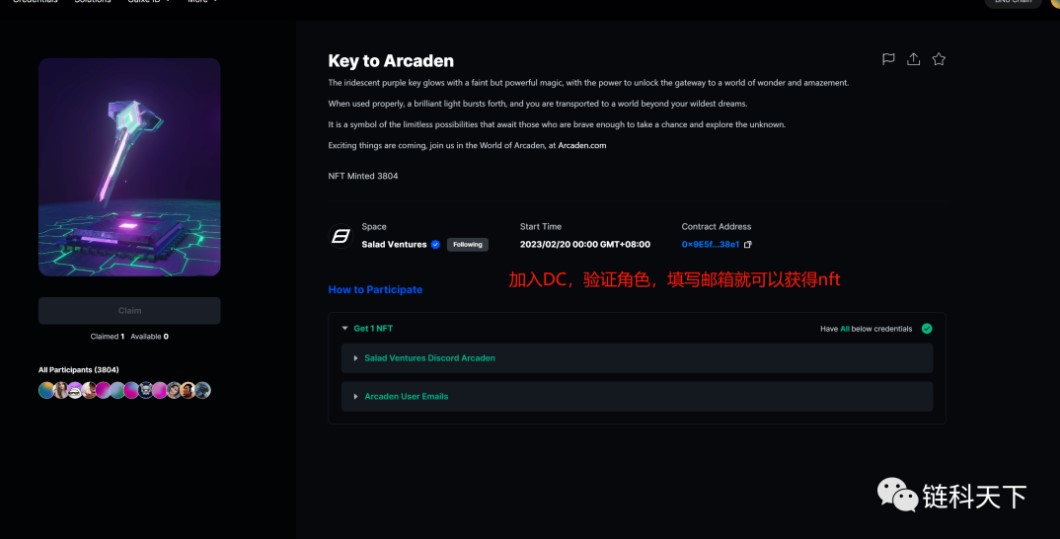Copy the contract address with the copy icon
Screen dimensions: 1060x539
click(748, 244)
